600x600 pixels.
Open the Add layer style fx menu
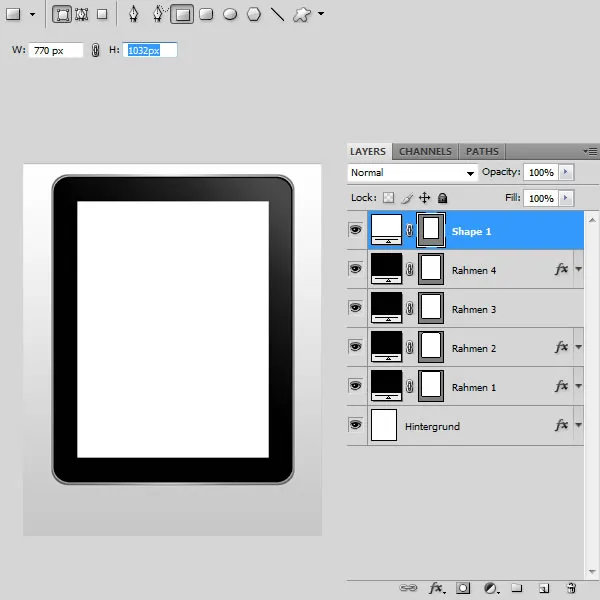(437, 588)
